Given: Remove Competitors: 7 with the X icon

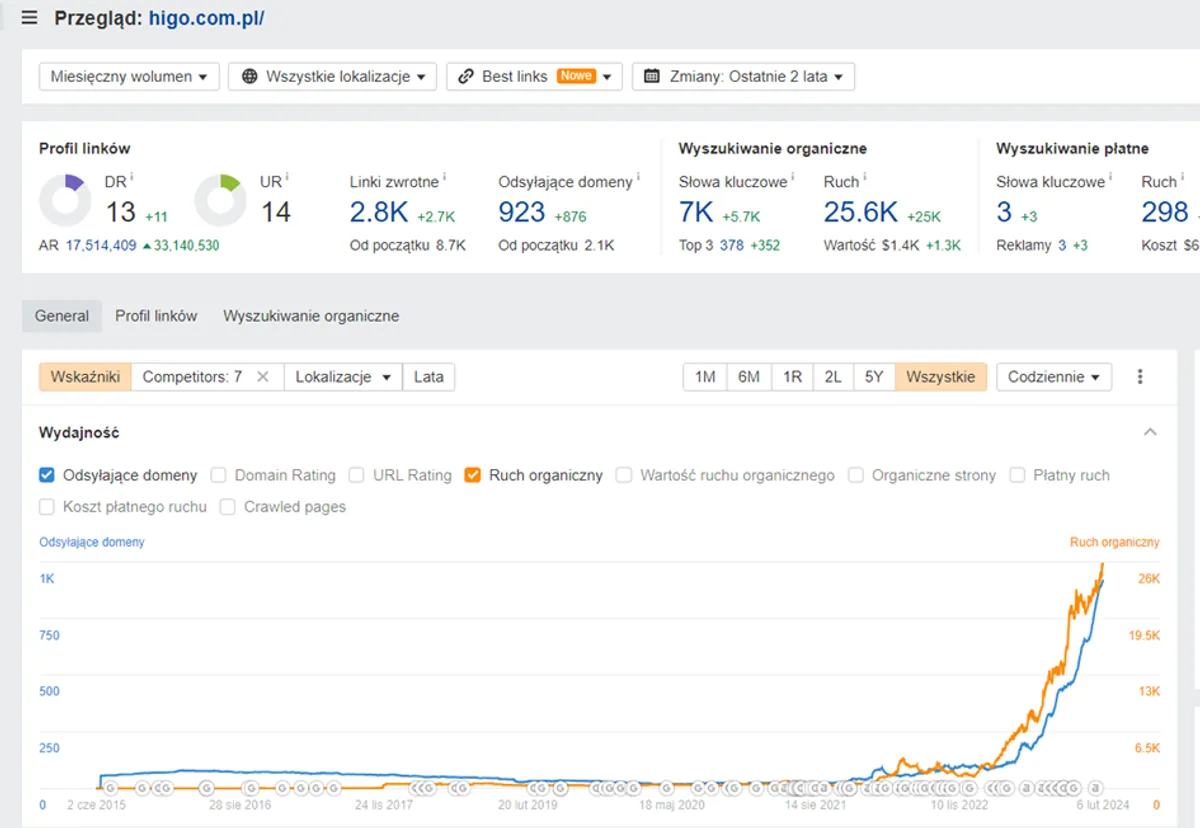Looking at the screenshot, I should pyautogui.click(x=263, y=377).
